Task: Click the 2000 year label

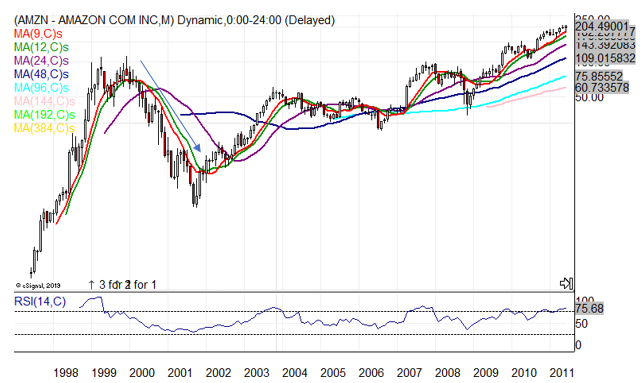Action: [x=142, y=372]
